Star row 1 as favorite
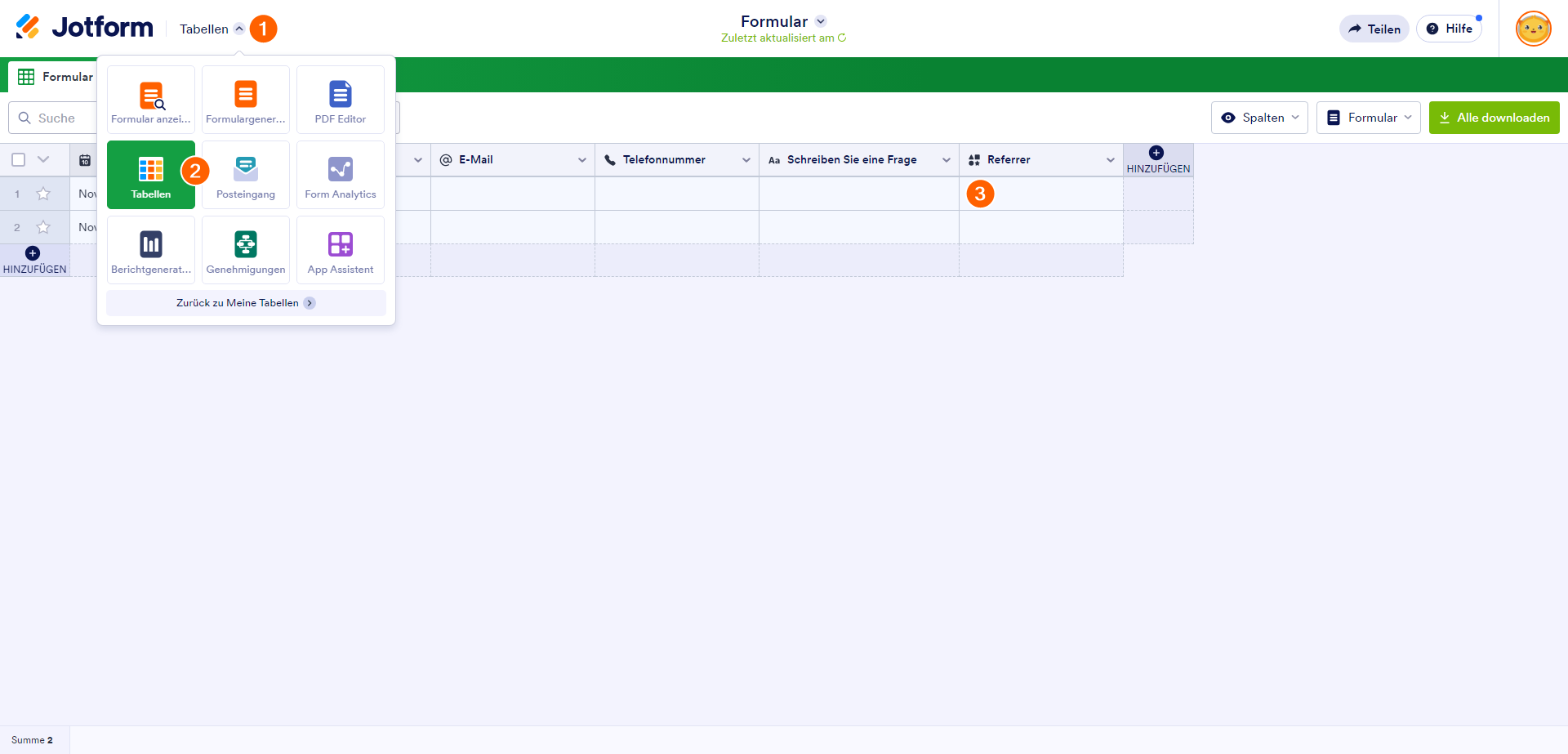Image resolution: width=1568 pixels, height=754 pixels. coord(43,194)
